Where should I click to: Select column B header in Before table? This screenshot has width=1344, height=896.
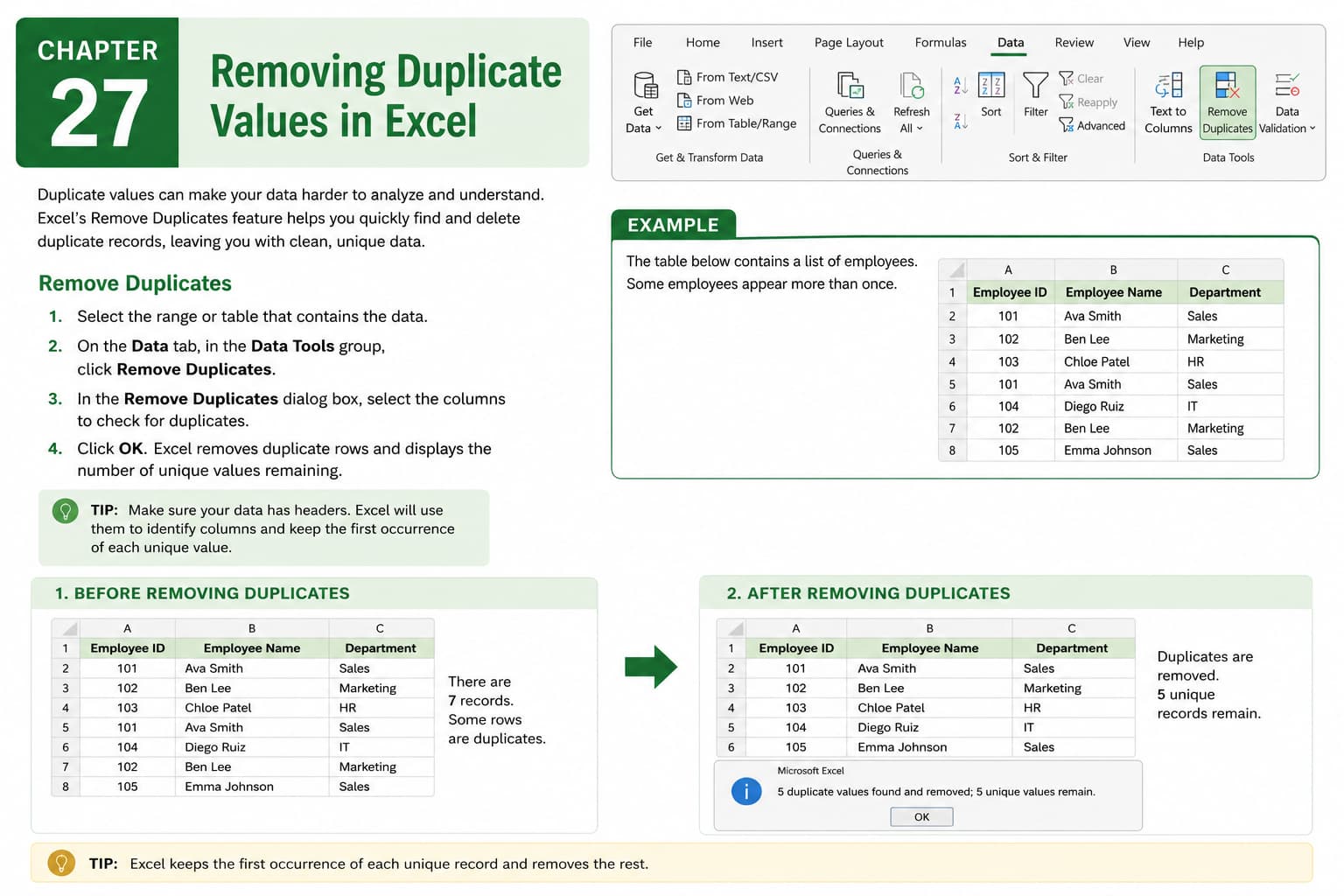252,628
